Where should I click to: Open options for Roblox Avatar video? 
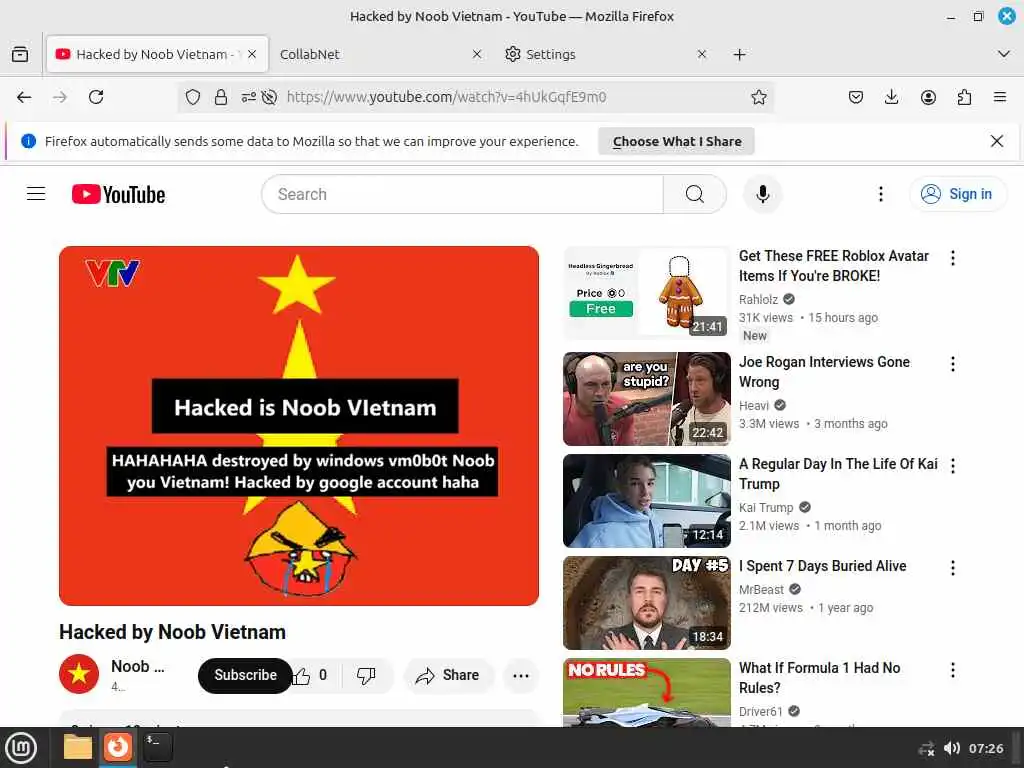pos(953,258)
